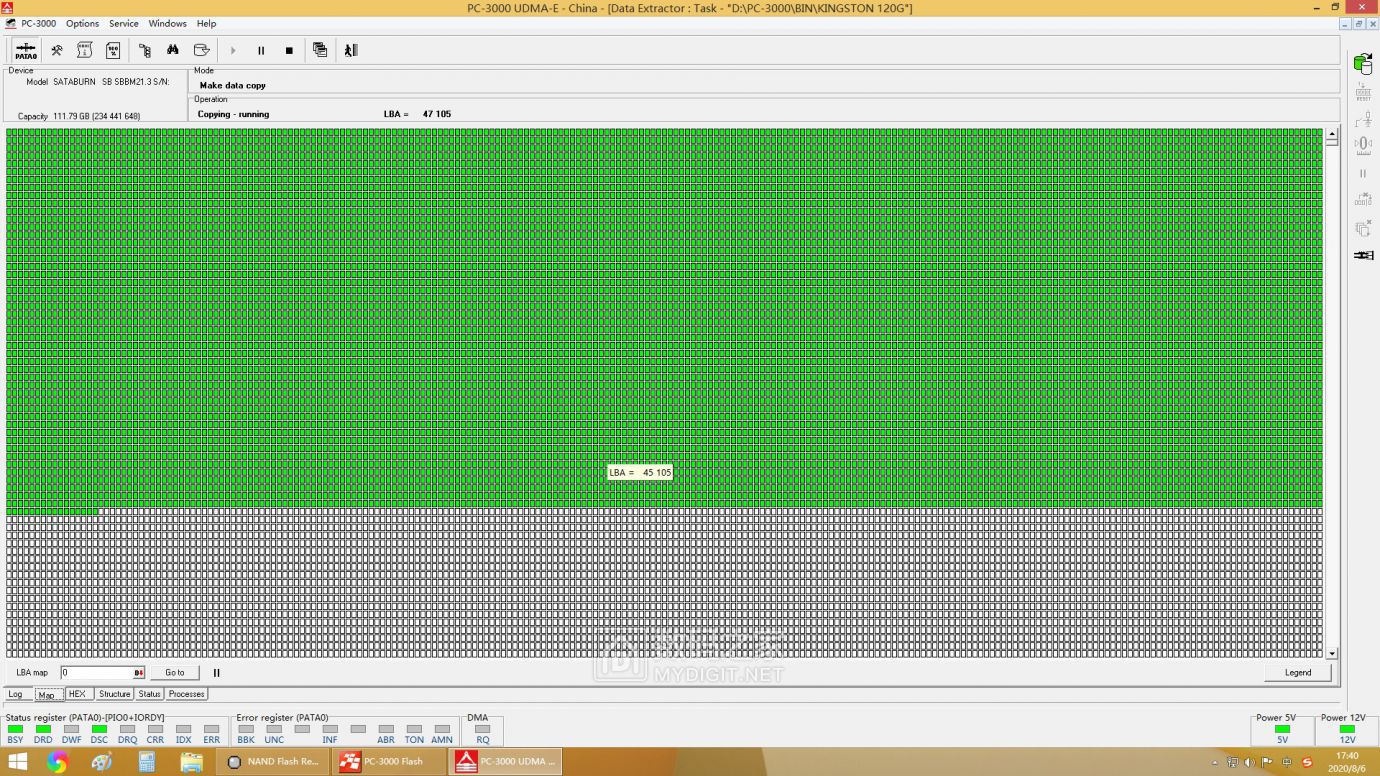
Task: Click the Make data copy mode text
Action: click(233, 85)
